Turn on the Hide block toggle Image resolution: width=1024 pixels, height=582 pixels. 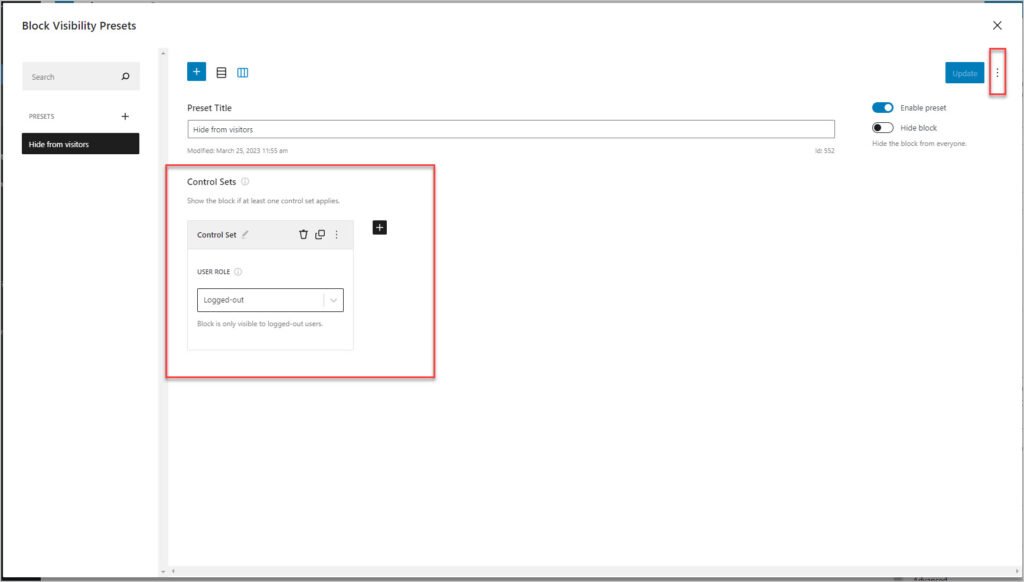click(882, 128)
